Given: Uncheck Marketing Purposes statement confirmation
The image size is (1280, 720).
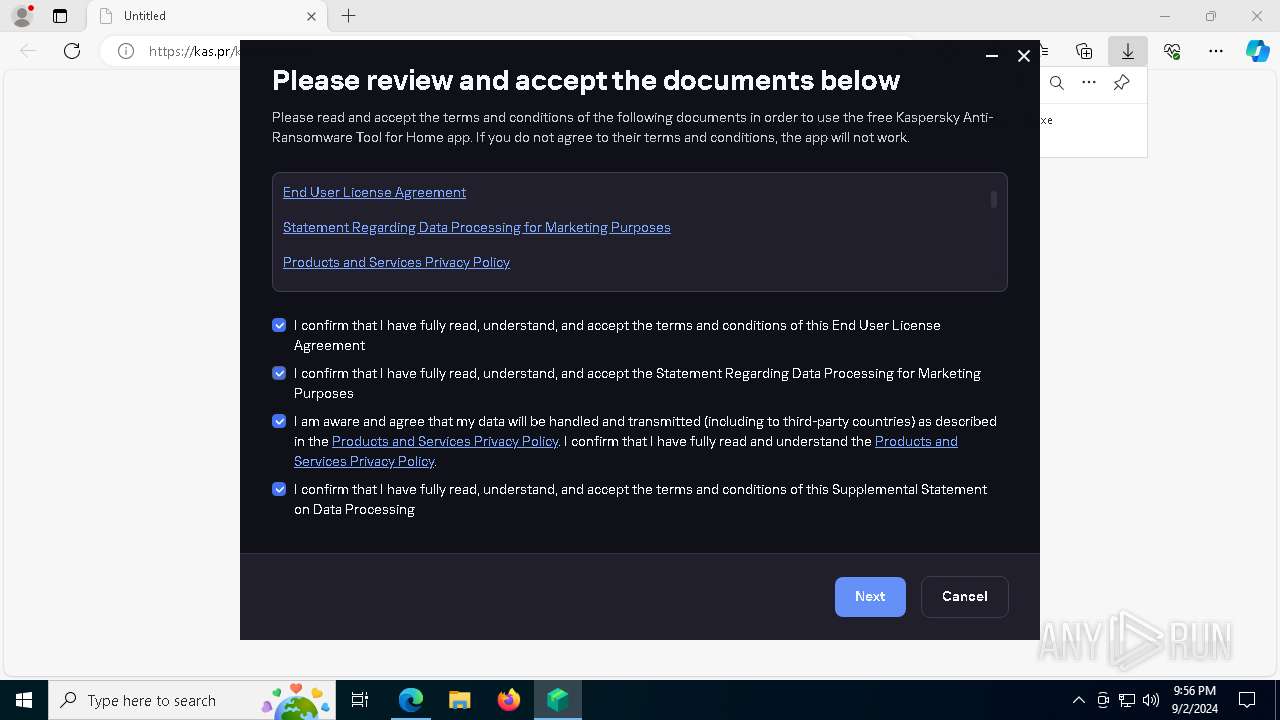Looking at the screenshot, I should 279,373.
